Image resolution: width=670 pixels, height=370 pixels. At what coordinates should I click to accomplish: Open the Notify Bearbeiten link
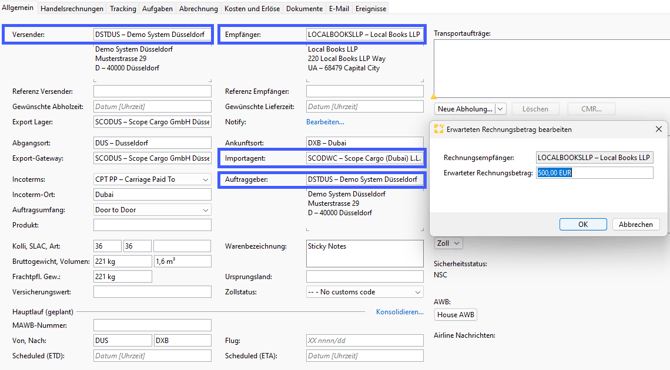pos(325,122)
